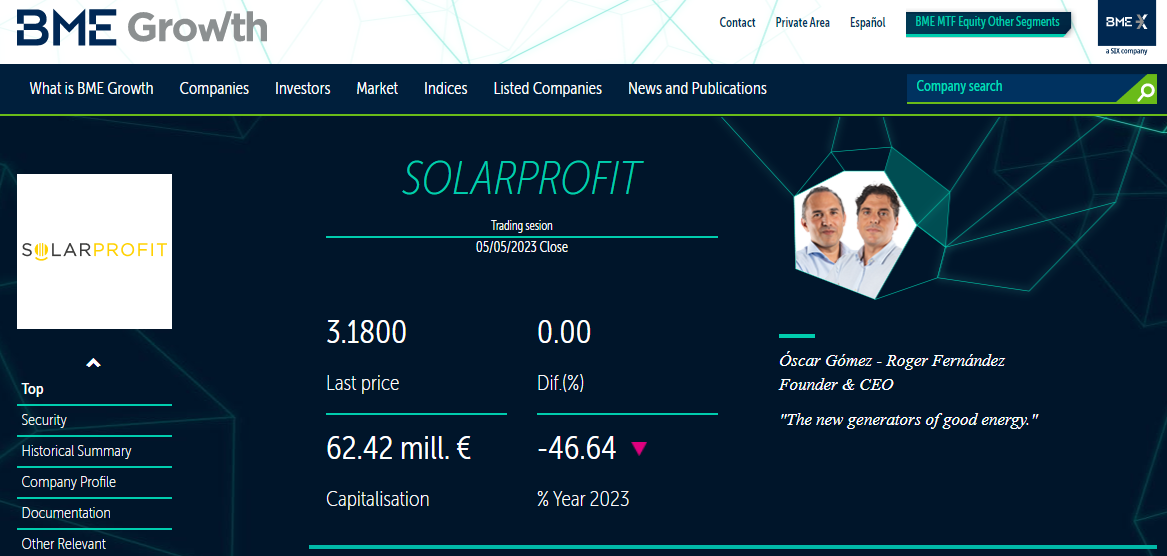Viewport: 1167px width, 556px height.
Task: Open BME MTF Equity Other Segments
Action: tap(988, 22)
